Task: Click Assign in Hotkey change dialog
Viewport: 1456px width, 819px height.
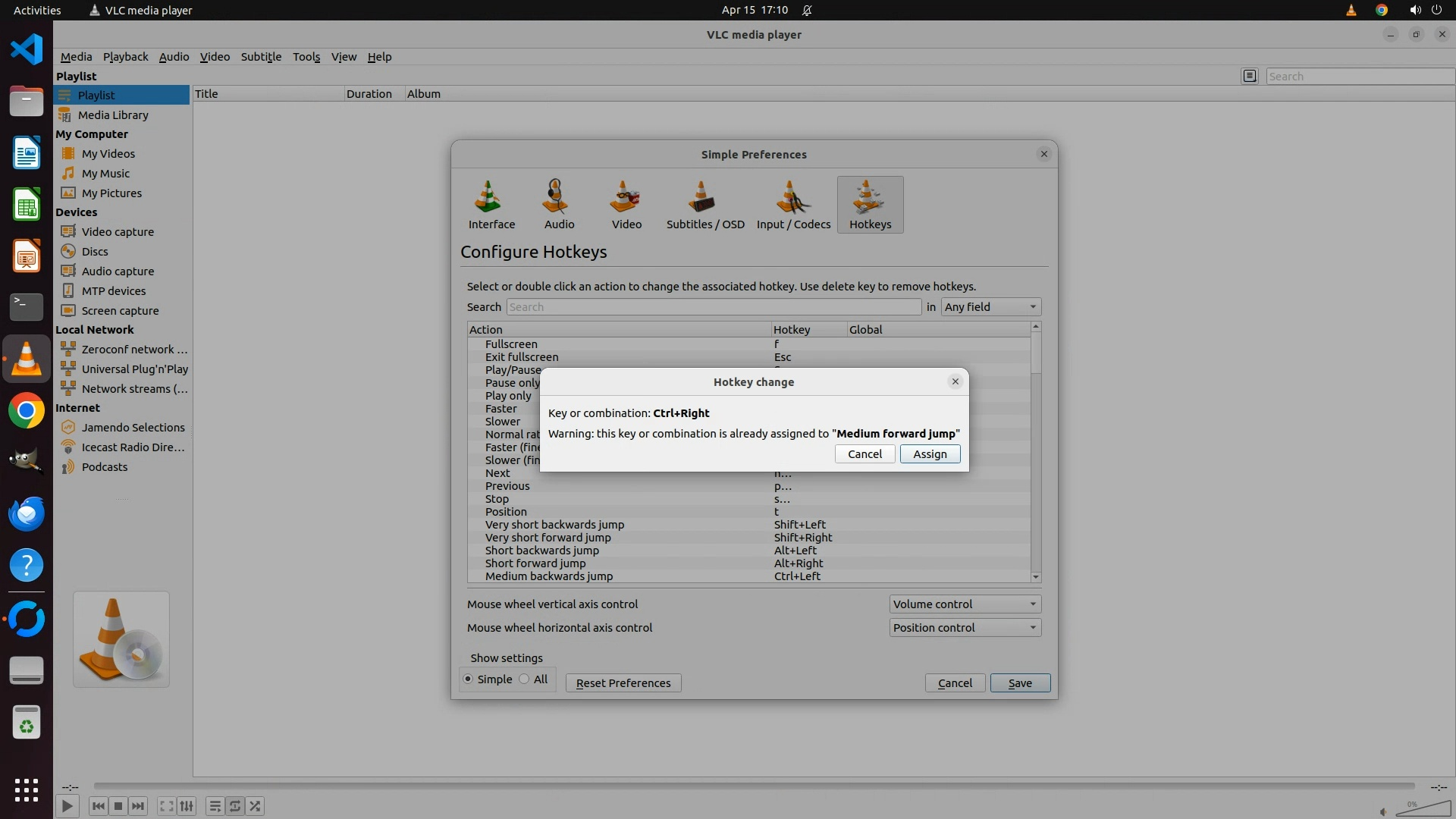Action: click(930, 454)
